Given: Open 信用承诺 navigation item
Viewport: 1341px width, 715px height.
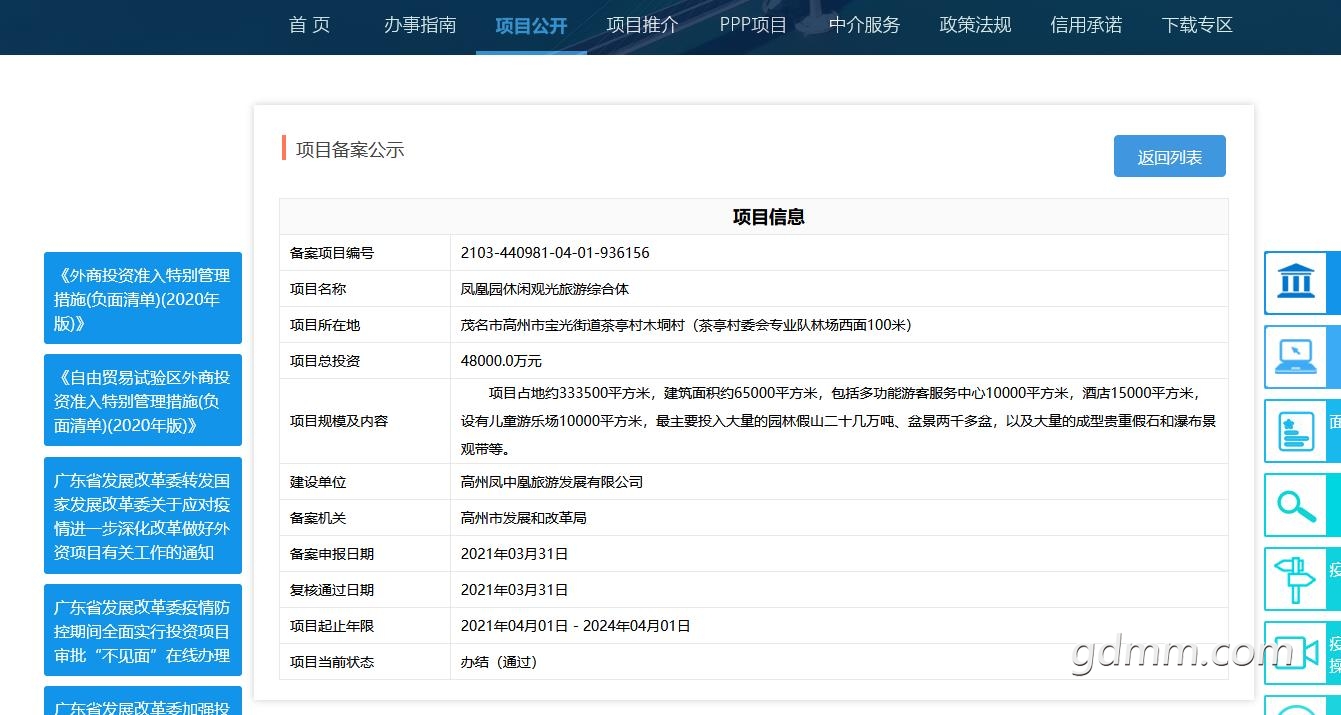Looking at the screenshot, I should click(x=1086, y=26).
